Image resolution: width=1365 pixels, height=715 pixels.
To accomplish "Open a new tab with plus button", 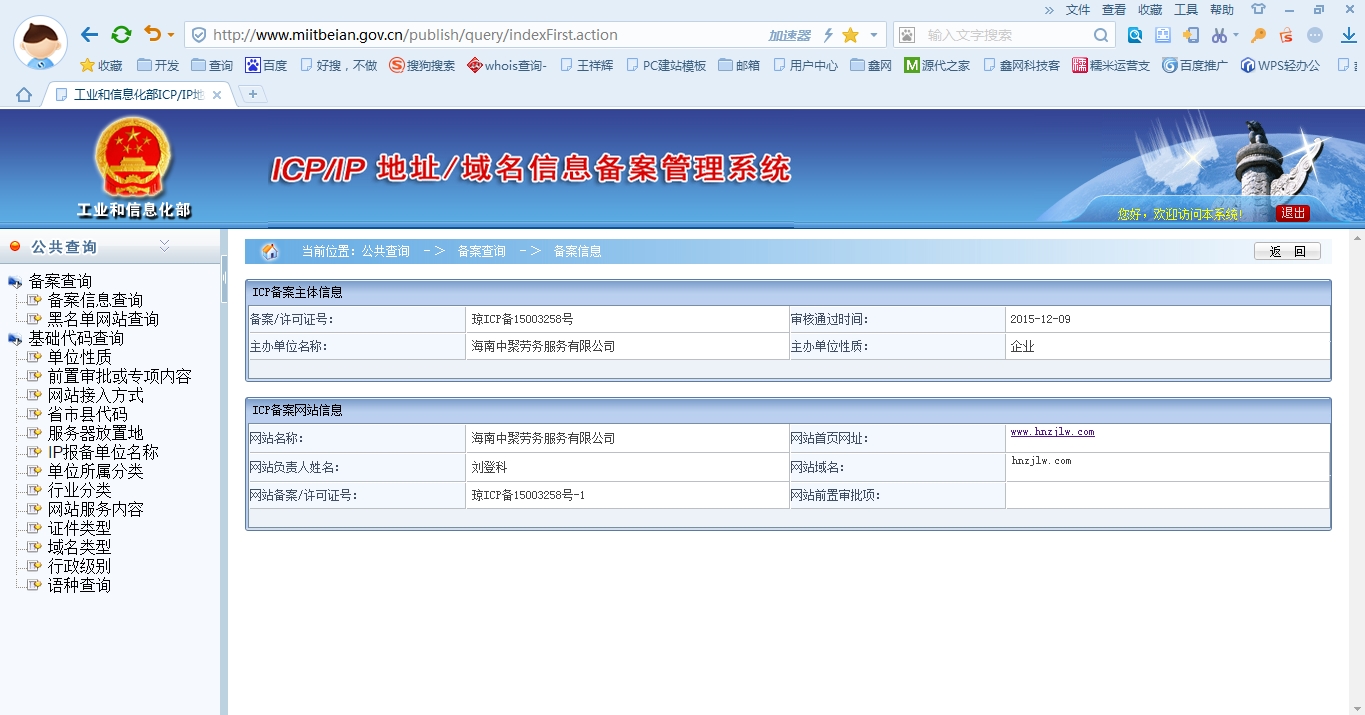I will (253, 94).
